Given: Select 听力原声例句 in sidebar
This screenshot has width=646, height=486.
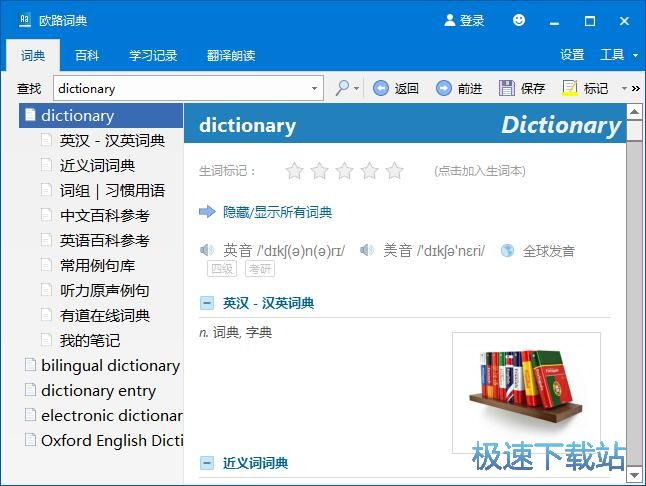Looking at the screenshot, I should pos(105,290).
